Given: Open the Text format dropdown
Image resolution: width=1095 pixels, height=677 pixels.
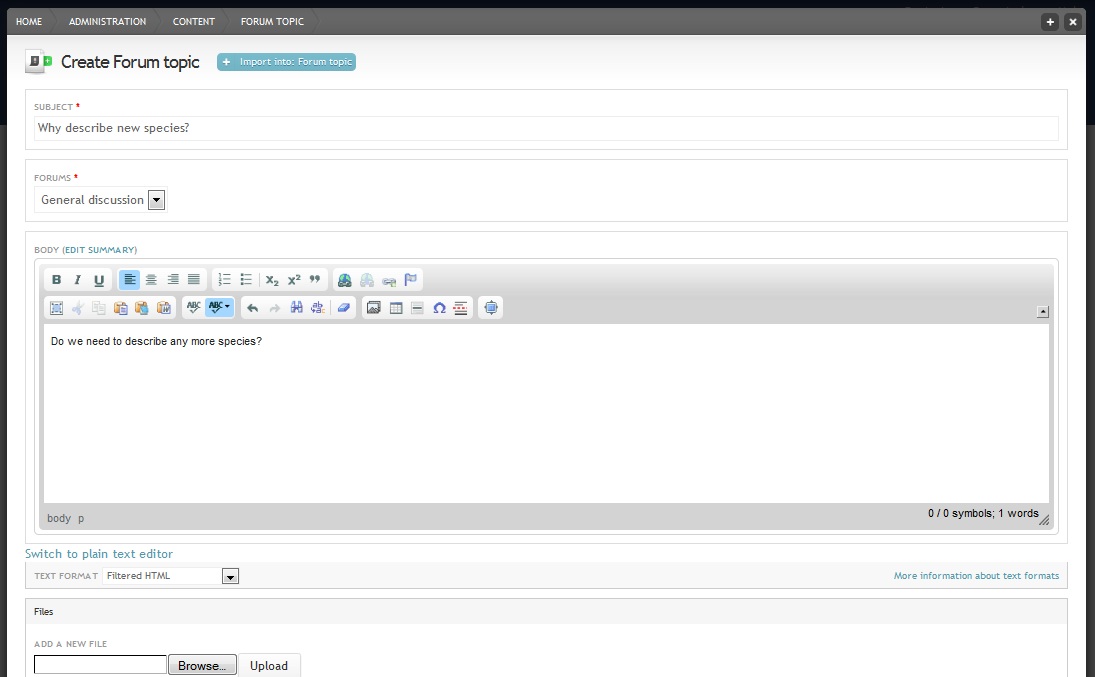Looking at the screenshot, I should [170, 576].
